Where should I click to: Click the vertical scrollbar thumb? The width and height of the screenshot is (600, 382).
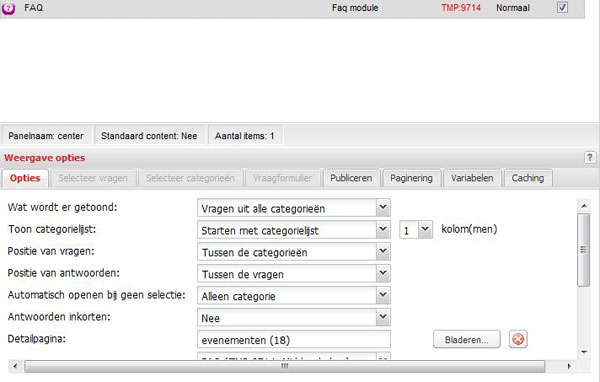(x=584, y=250)
